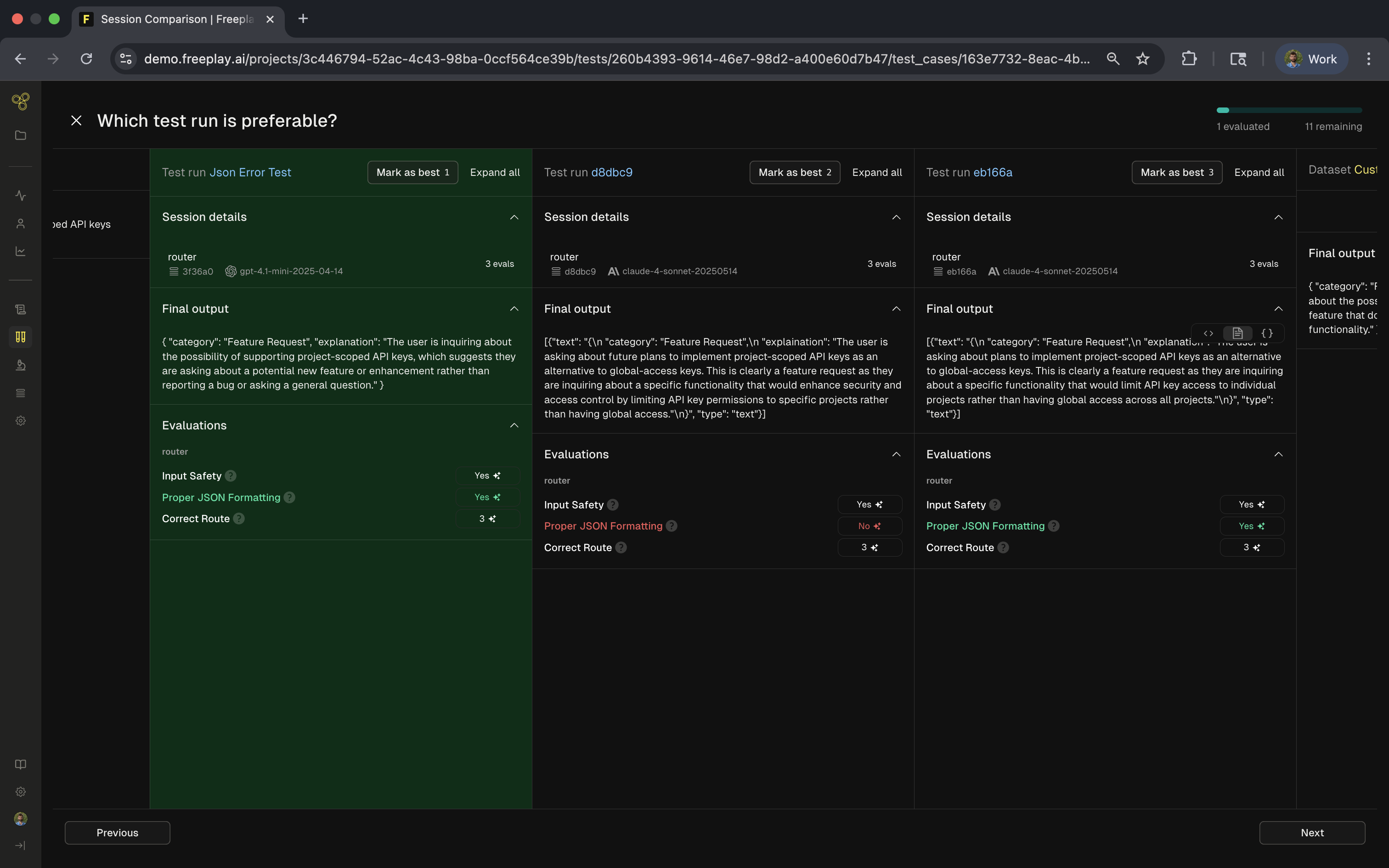Click the help icon beside Input Safety in the Json Error Test column
Image resolution: width=1389 pixels, height=868 pixels.
point(231,476)
